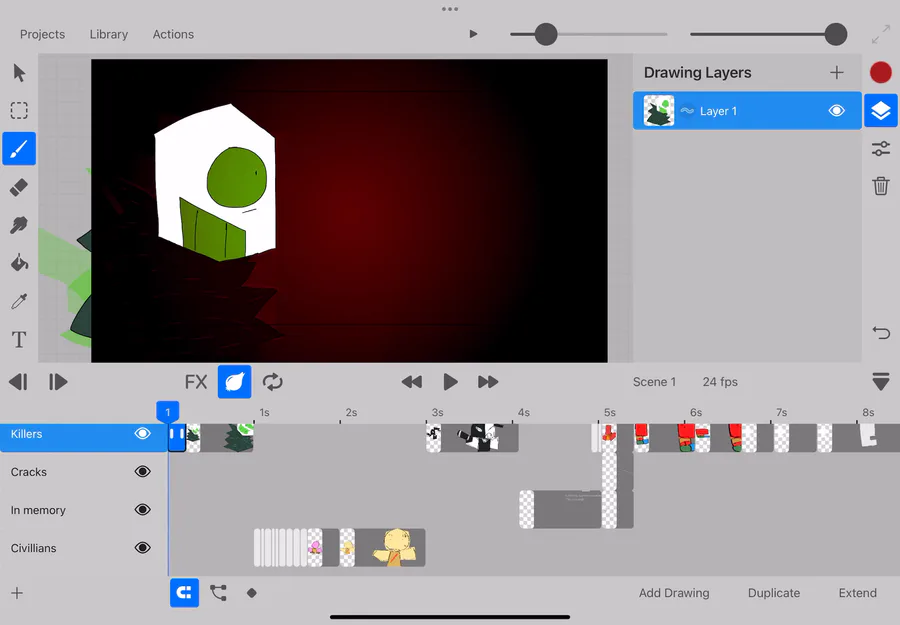
Task: Pick the Eraser tool
Action: [19, 187]
